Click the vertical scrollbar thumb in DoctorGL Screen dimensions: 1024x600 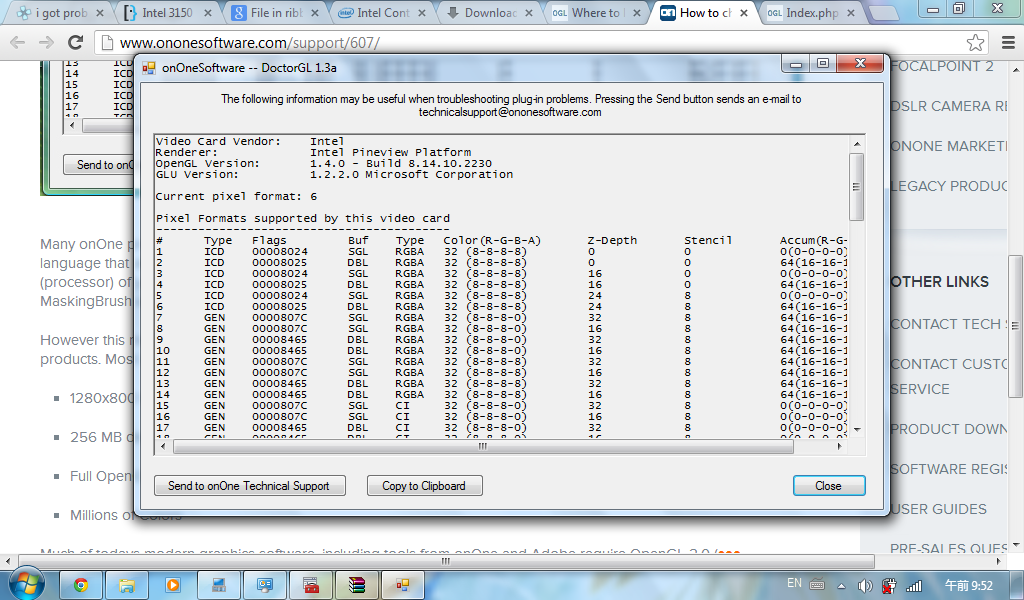tap(856, 186)
